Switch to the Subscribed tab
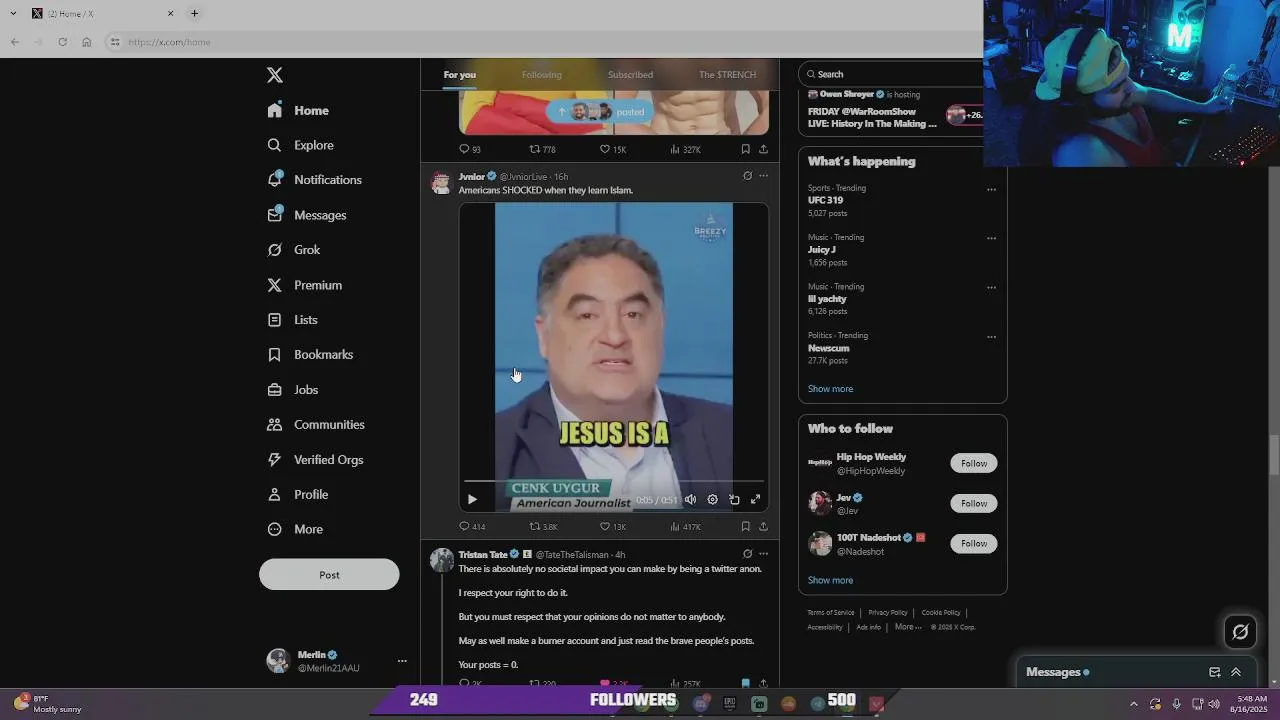Screen dimensions: 1280x720 click(630, 75)
